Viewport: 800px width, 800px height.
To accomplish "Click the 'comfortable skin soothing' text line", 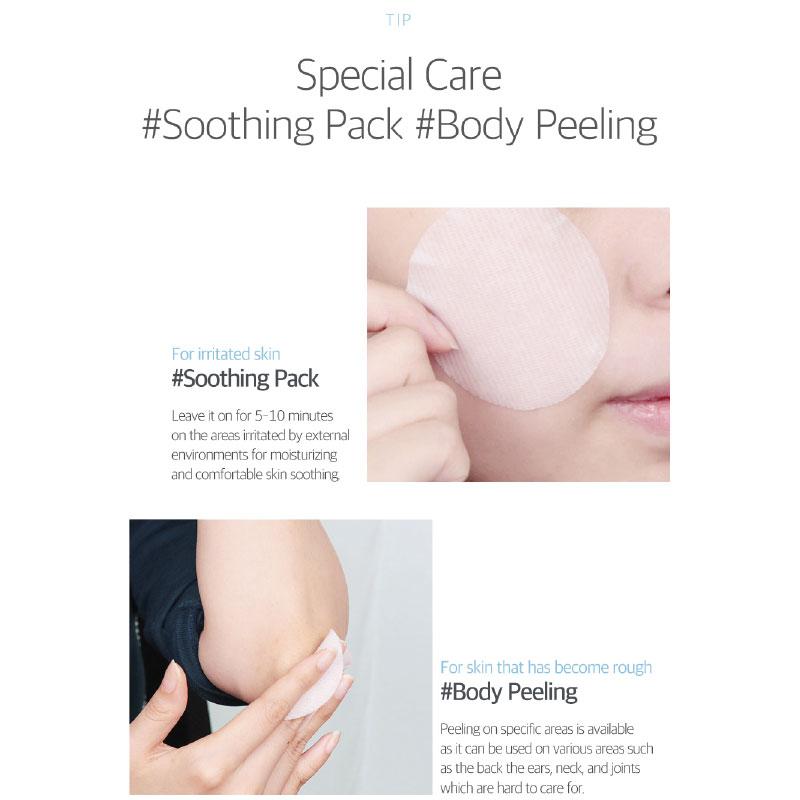I will 255,474.
